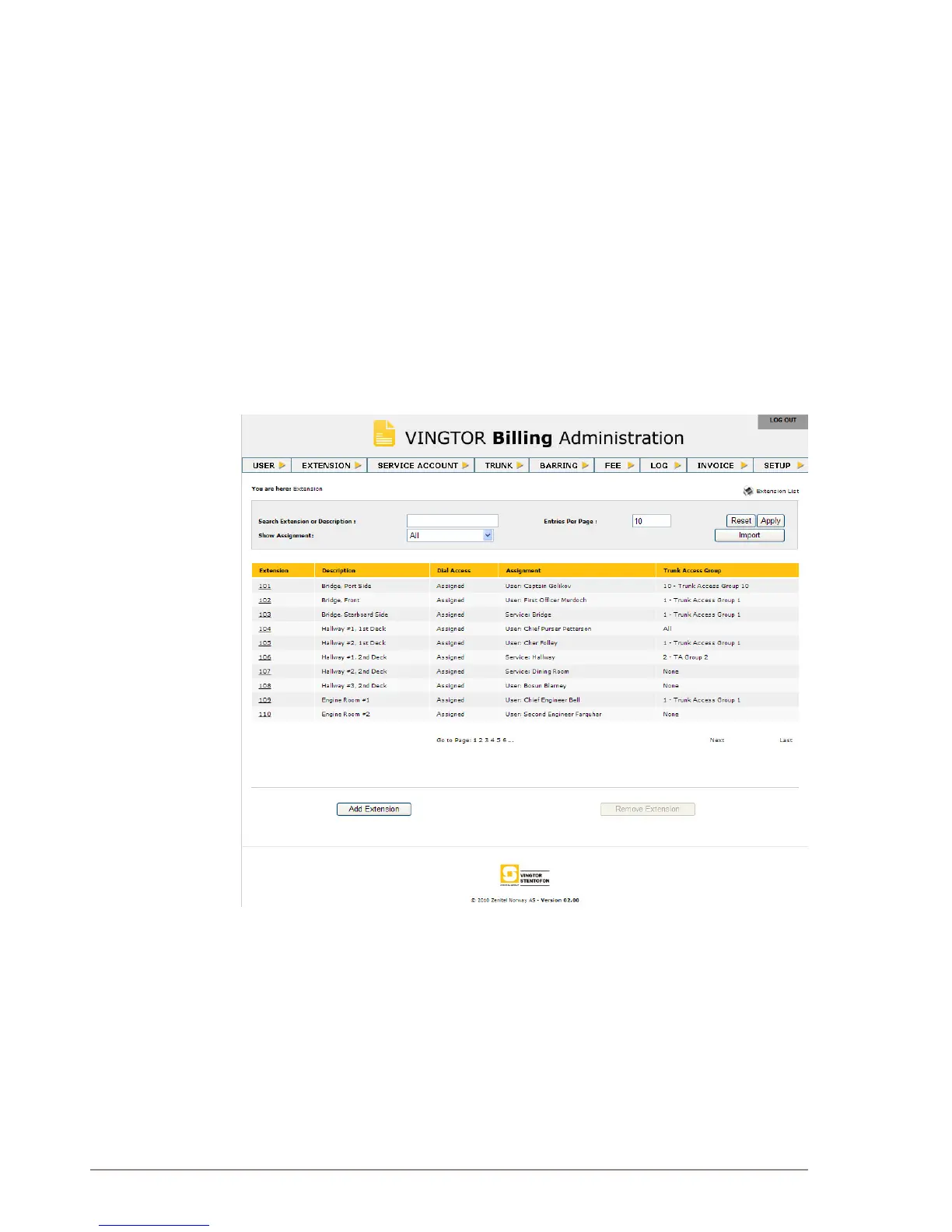The height and width of the screenshot is (1232, 952).
Task: Click the yellow document billing logo icon
Action: tap(384, 434)
